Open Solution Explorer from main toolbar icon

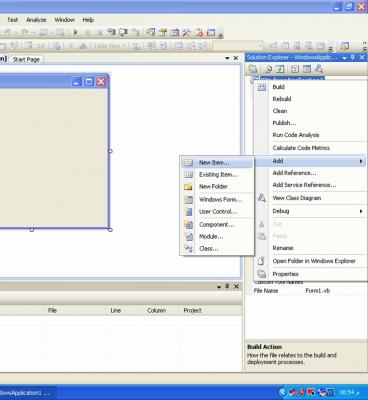151,32
